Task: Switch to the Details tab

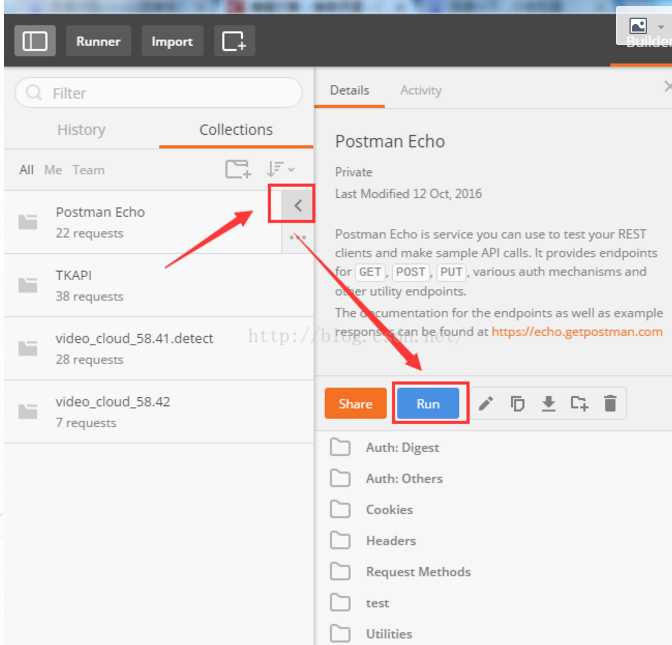Action: 349,90
